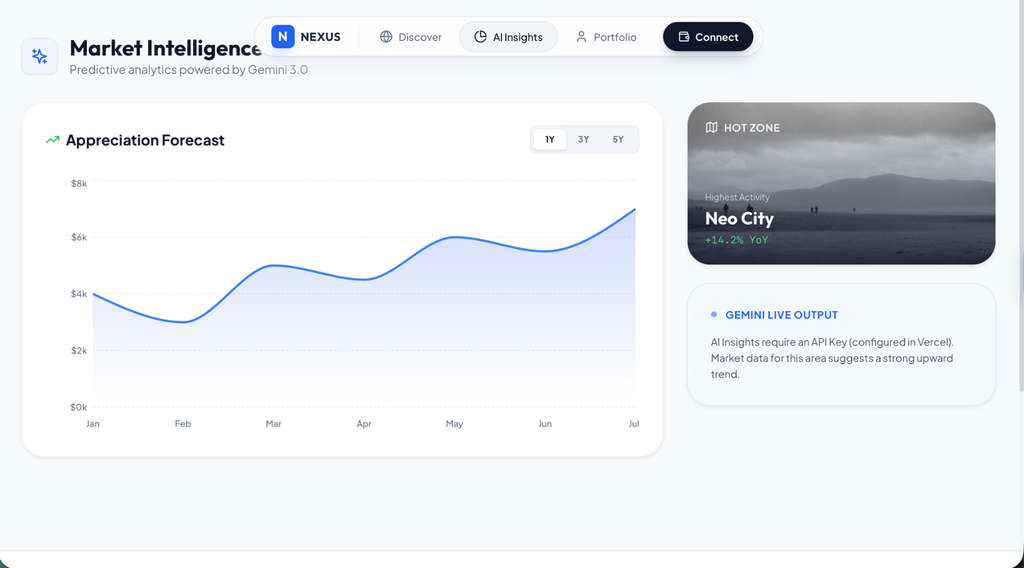The image size is (1024, 568).
Task: Click the globe icon in the navigation bar
Action: (386, 37)
